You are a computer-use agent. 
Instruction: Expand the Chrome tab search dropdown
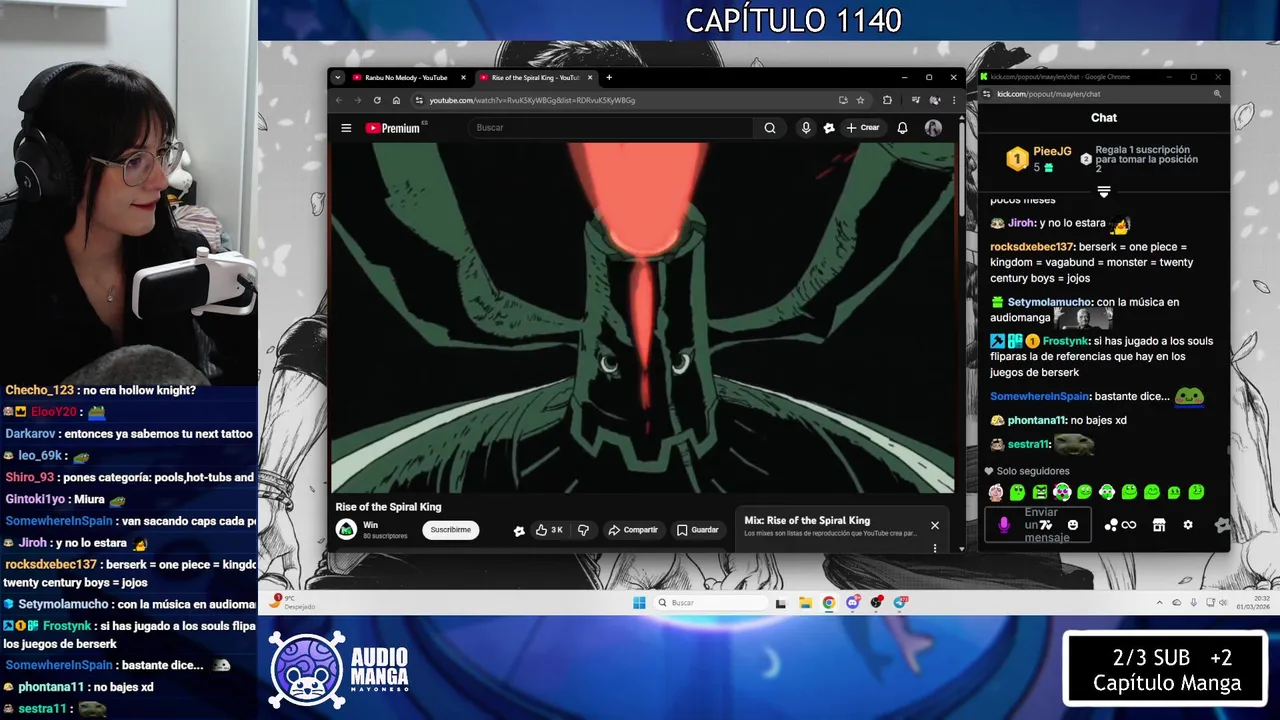(338, 77)
